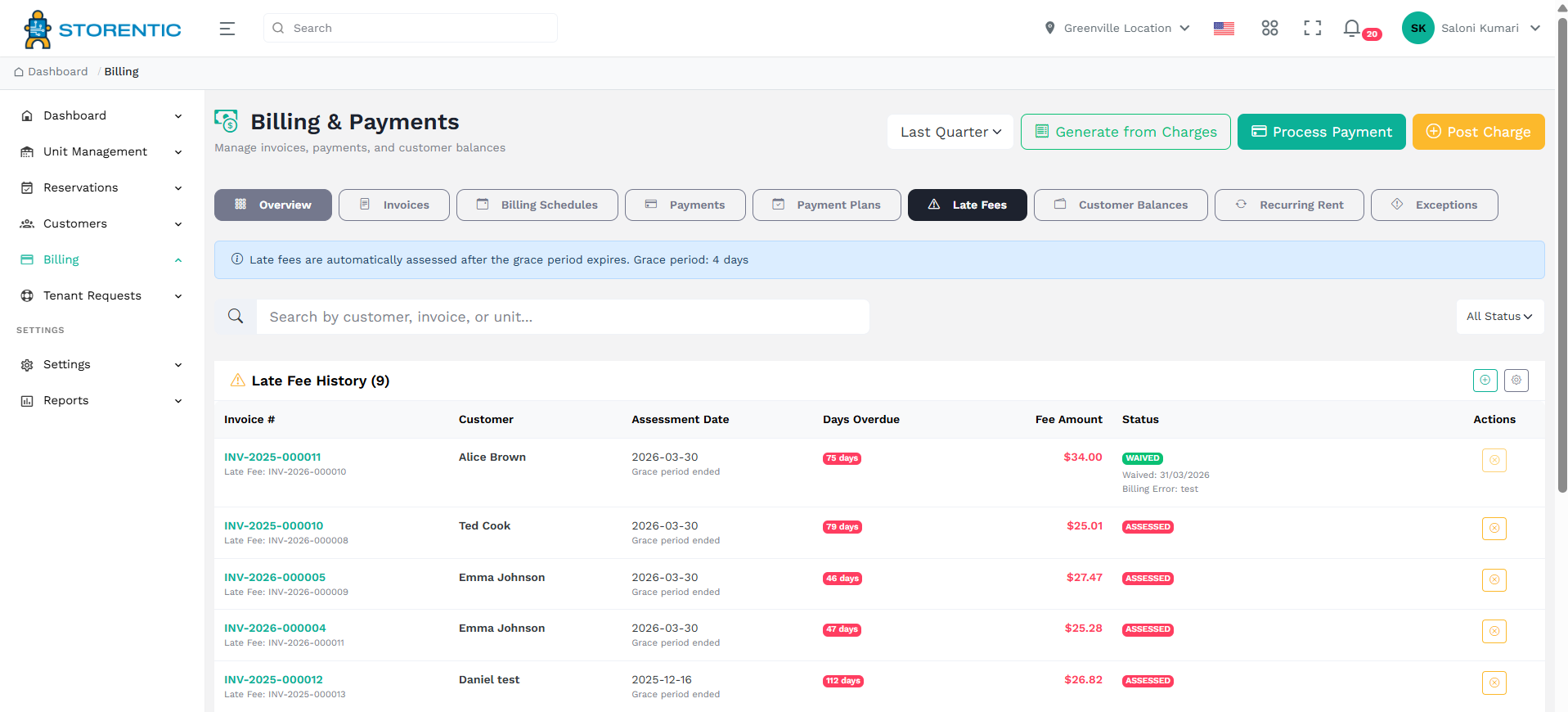Collapse the Billing sidebar menu
1568x712 pixels.
coord(101,260)
